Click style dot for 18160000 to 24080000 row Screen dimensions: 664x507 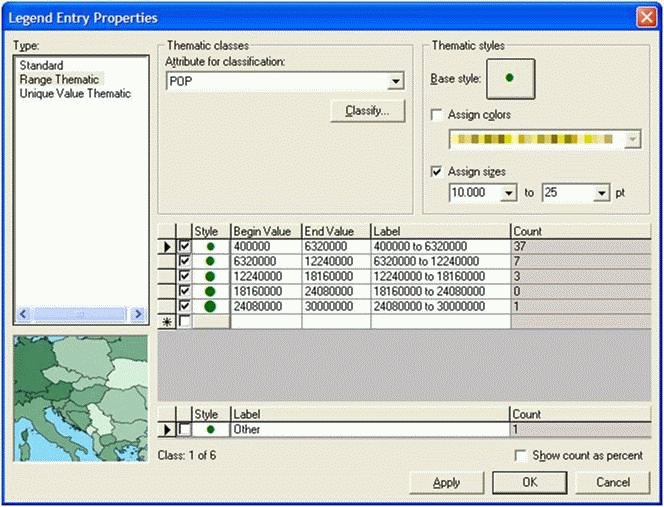pos(209,291)
